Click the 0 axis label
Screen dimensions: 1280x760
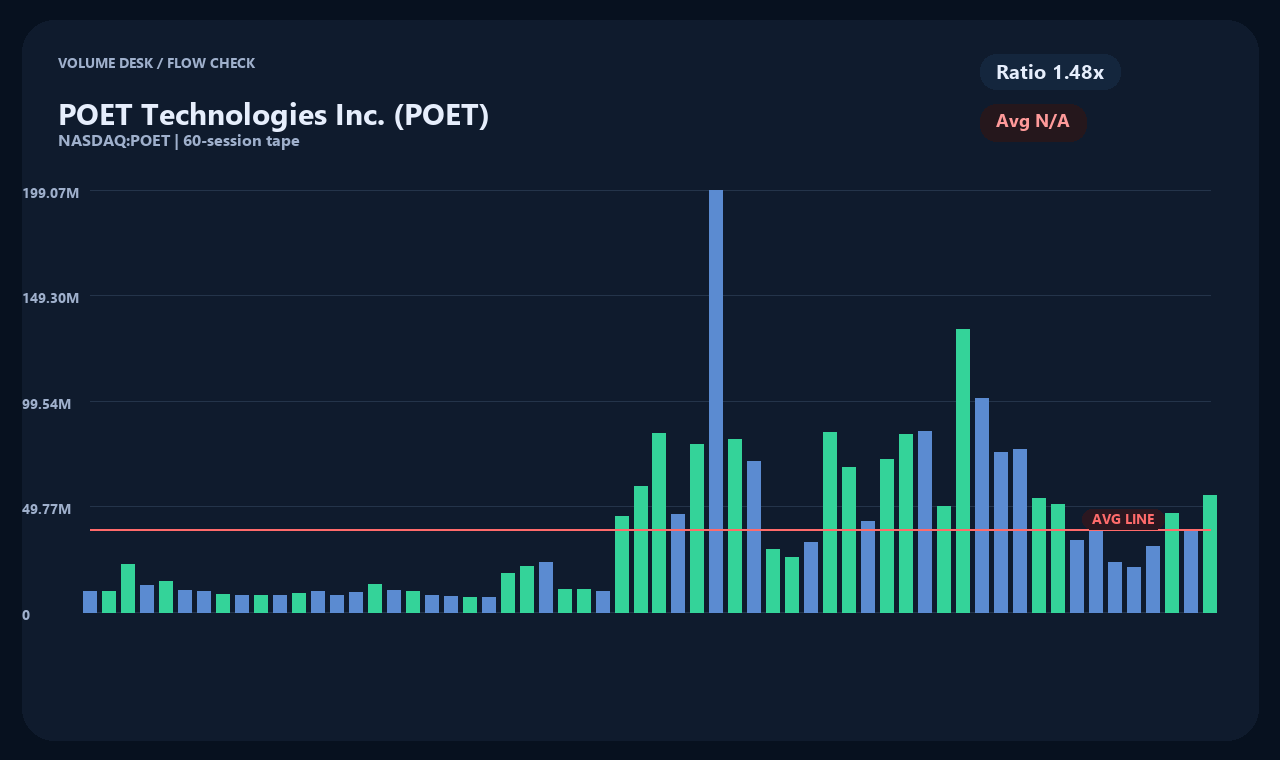coord(26,615)
